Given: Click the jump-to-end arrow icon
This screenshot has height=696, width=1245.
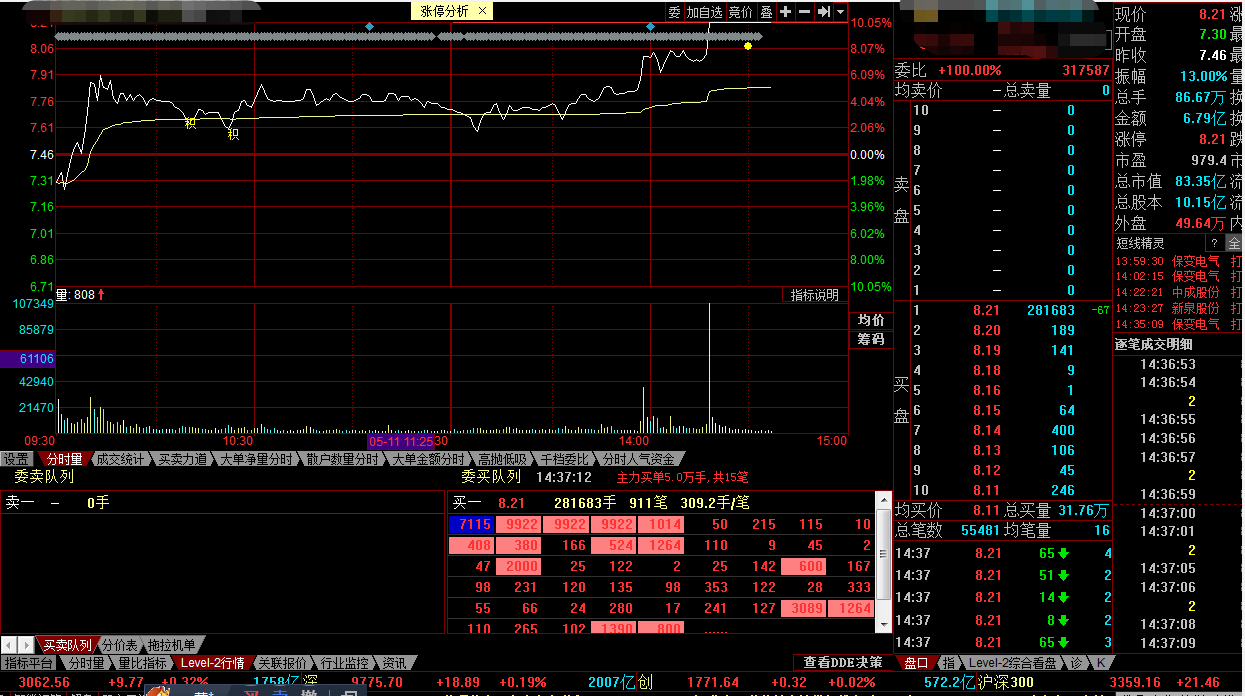Looking at the screenshot, I should pos(823,11).
